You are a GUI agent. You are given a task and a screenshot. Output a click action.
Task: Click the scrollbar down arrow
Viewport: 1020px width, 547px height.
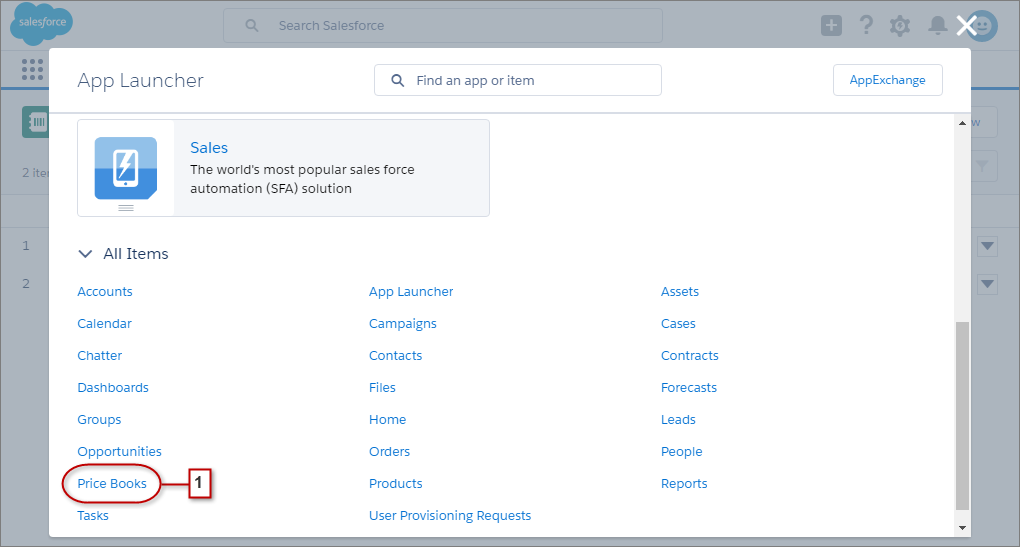coord(962,528)
